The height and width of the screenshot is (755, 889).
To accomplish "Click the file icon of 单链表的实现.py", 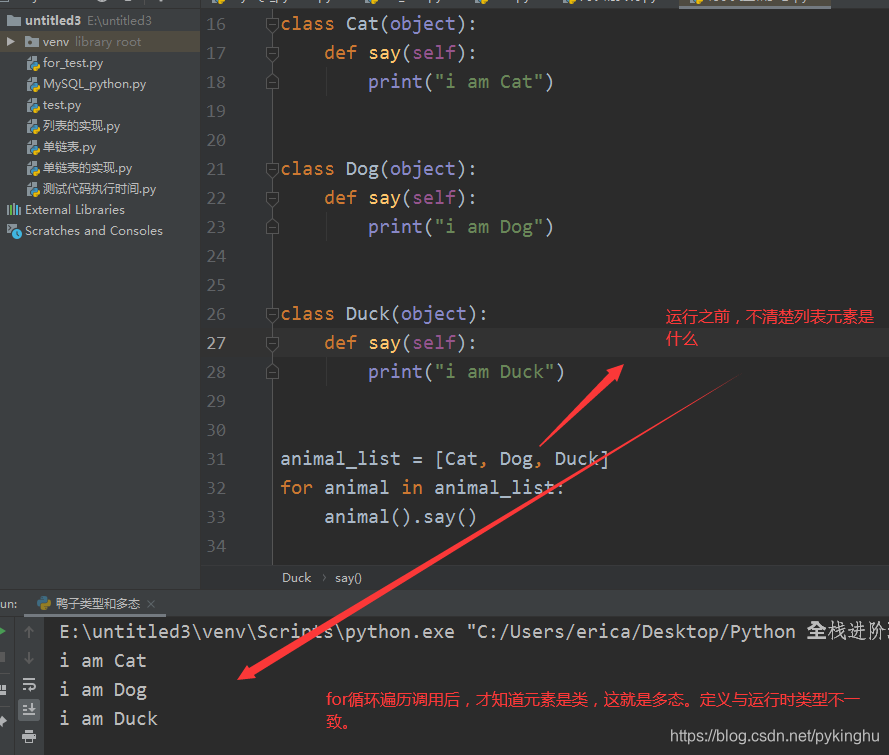I will pos(33,168).
